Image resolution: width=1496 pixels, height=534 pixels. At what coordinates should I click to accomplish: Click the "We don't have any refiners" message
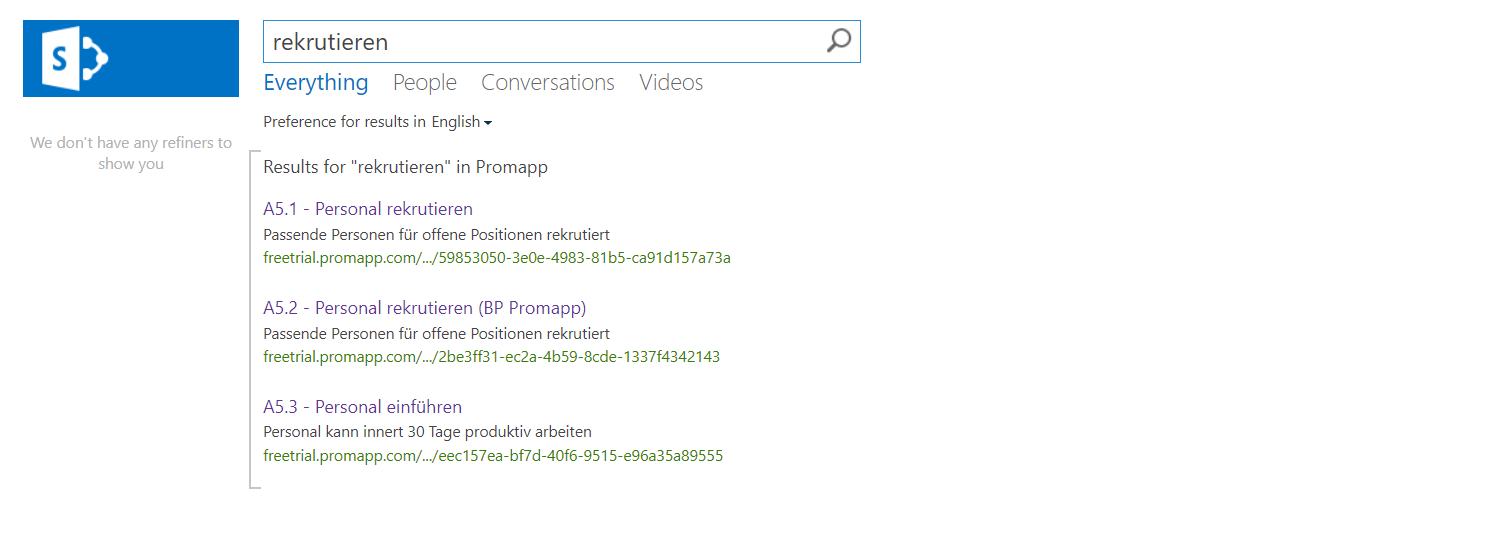point(131,153)
